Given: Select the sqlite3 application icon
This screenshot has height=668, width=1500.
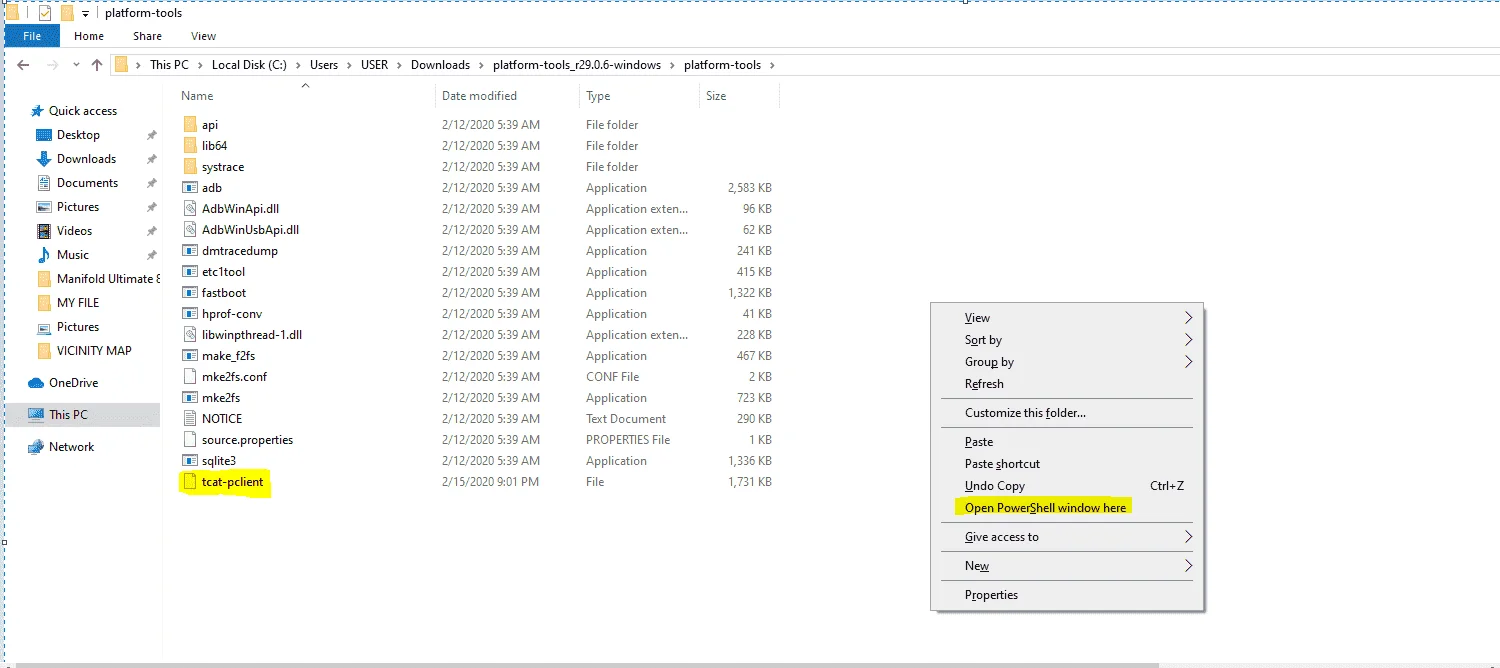Looking at the screenshot, I should [x=191, y=461].
